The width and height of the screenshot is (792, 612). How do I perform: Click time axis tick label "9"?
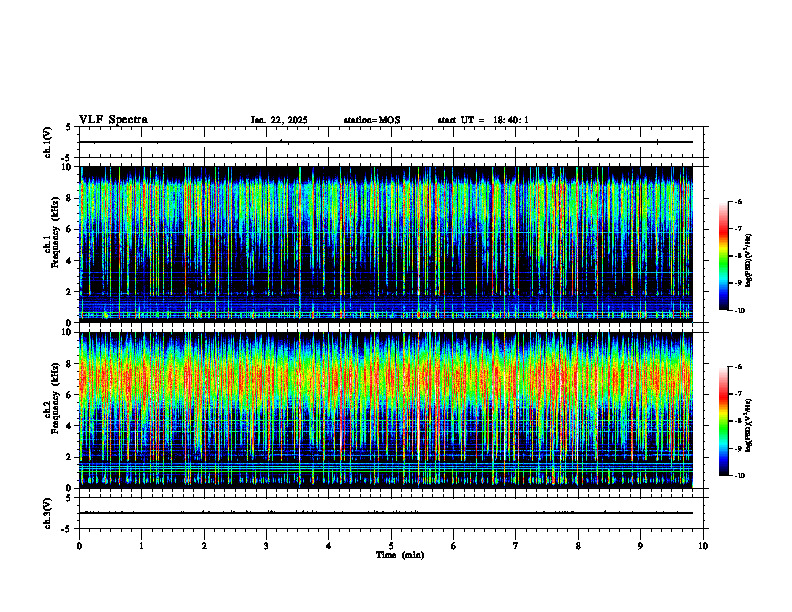point(640,546)
